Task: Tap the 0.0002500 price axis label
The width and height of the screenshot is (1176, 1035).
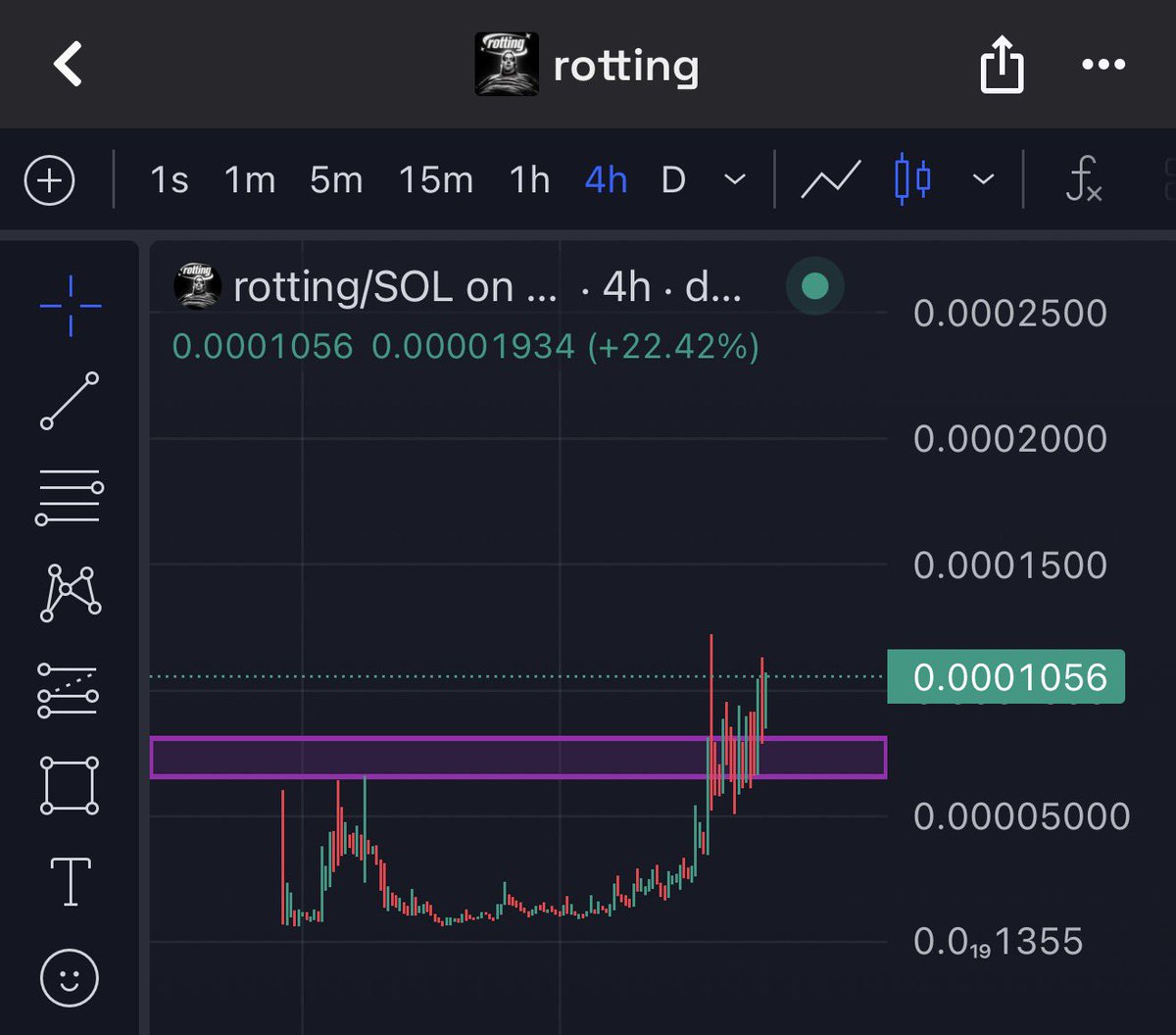Action: tap(1010, 314)
